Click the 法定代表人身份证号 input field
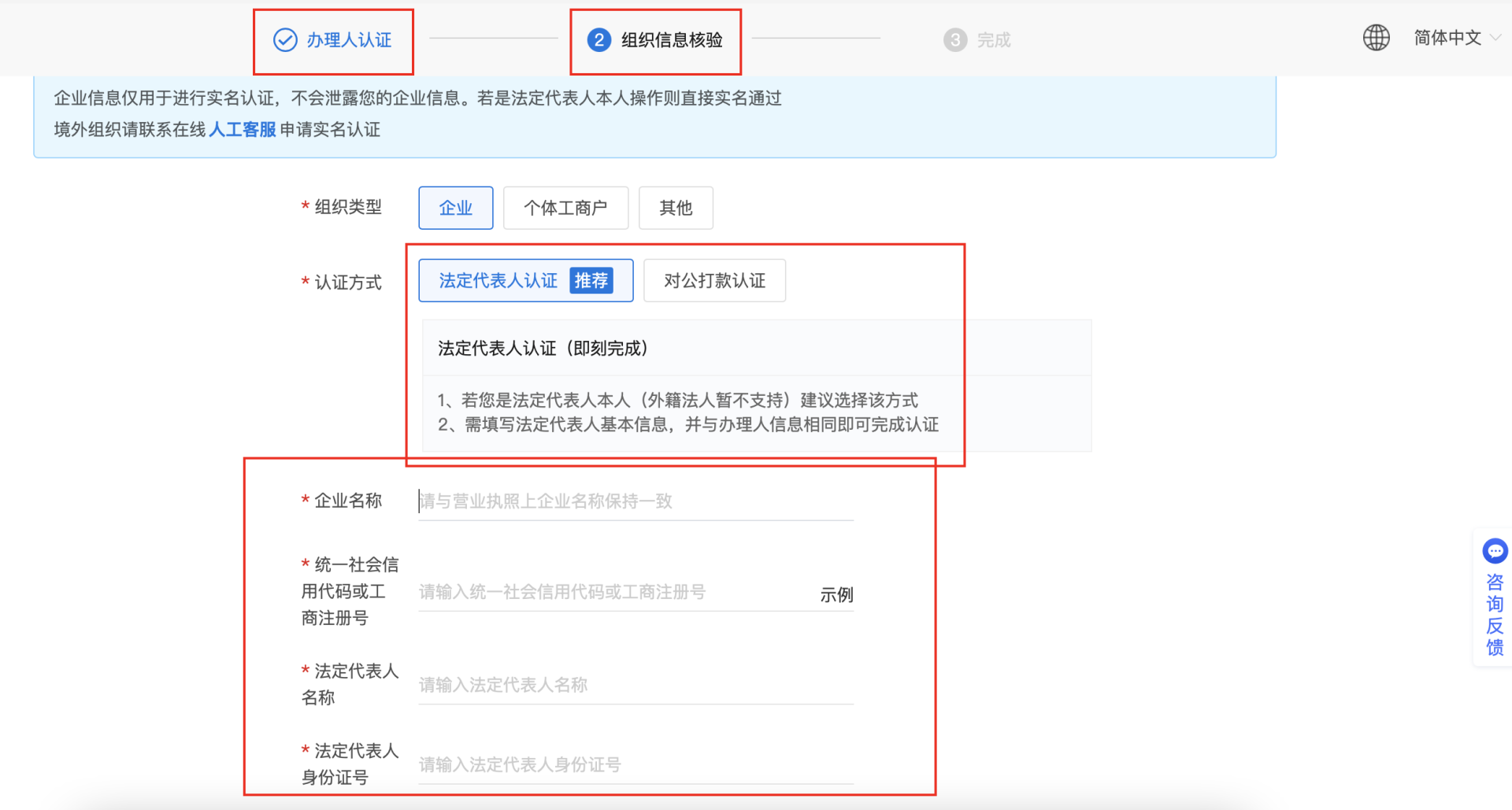The width and height of the screenshot is (1512, 810). [x=635, y=764]
